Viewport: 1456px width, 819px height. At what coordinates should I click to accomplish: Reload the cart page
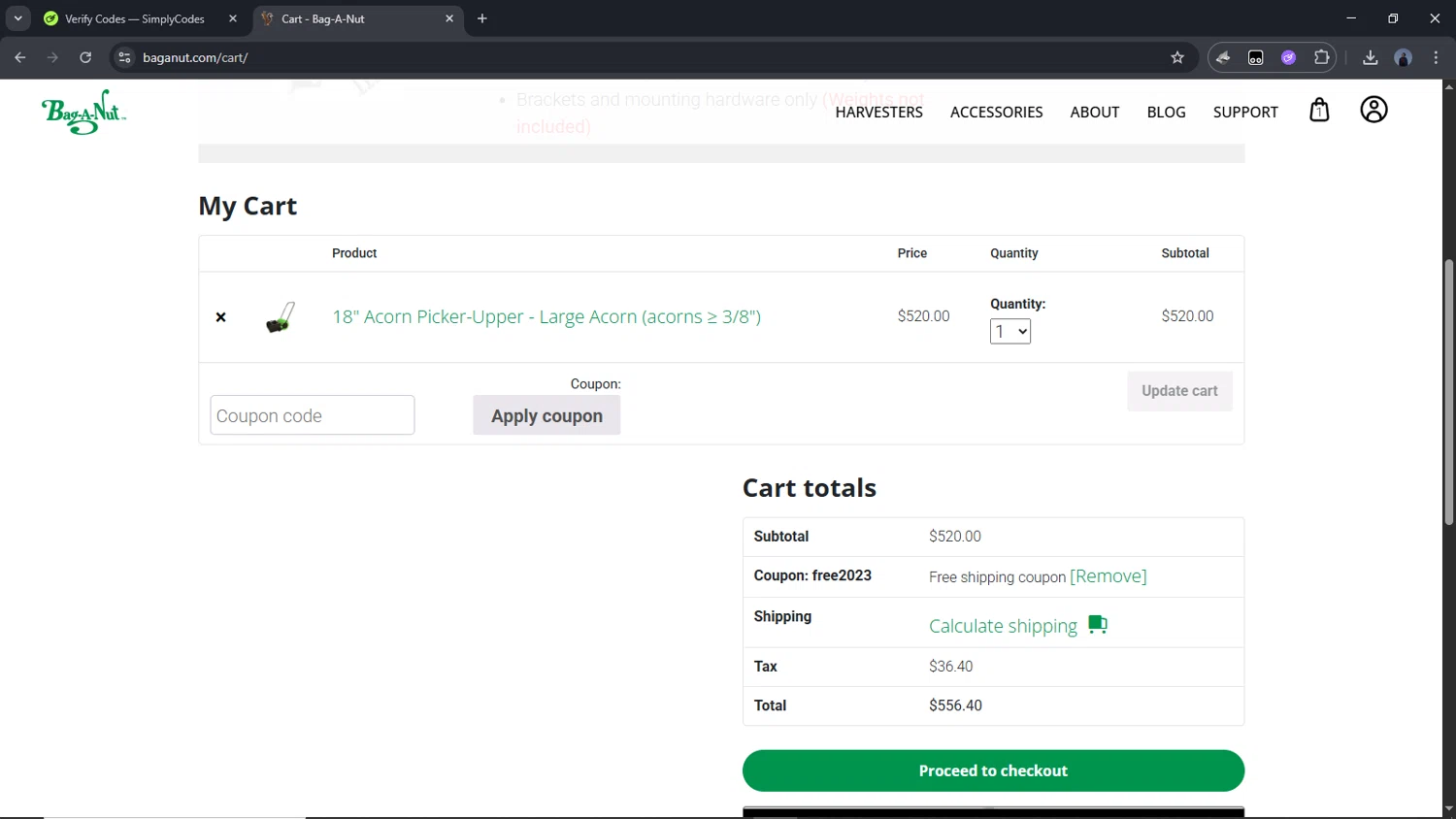pos(85,57)
